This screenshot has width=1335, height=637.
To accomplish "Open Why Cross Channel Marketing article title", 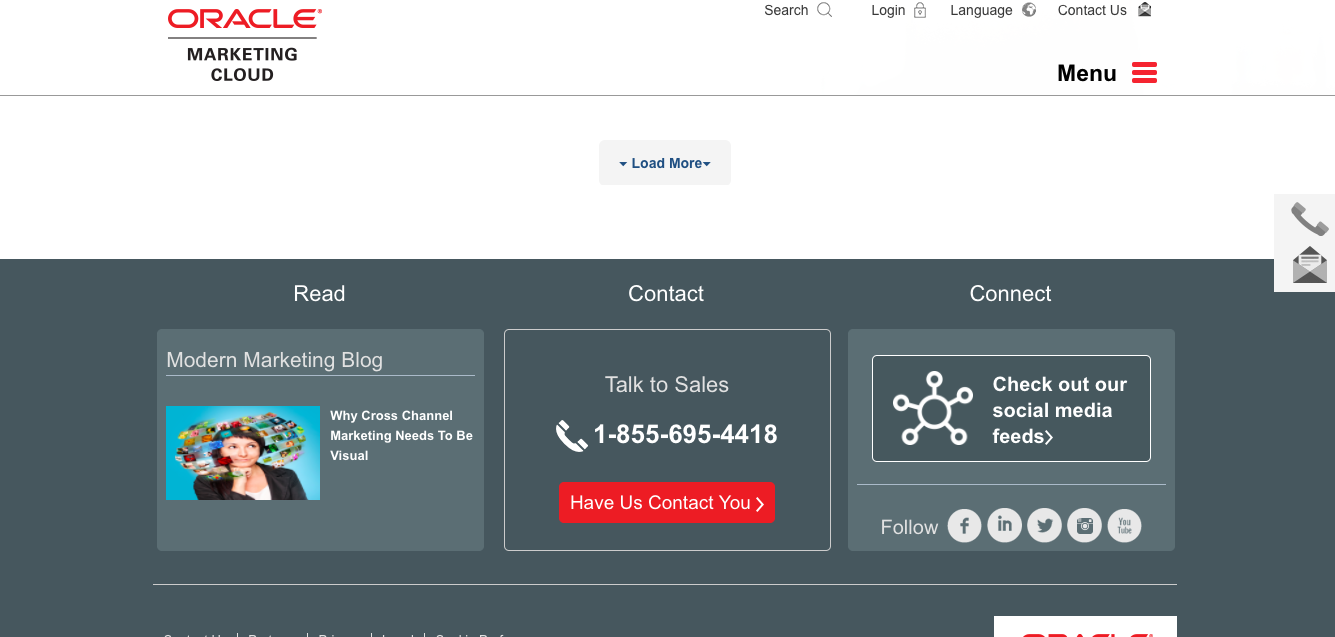I will click(x=402, y=435).
